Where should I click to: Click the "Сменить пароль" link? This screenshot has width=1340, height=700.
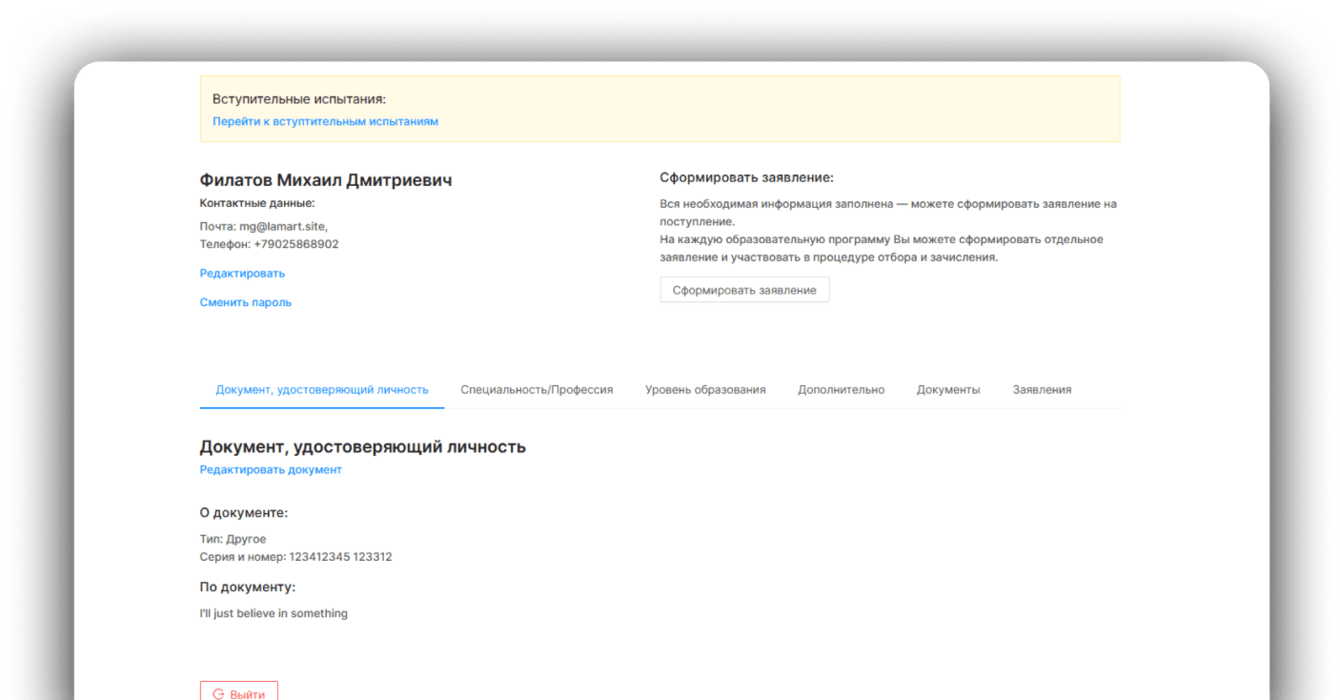coord(246,302)
